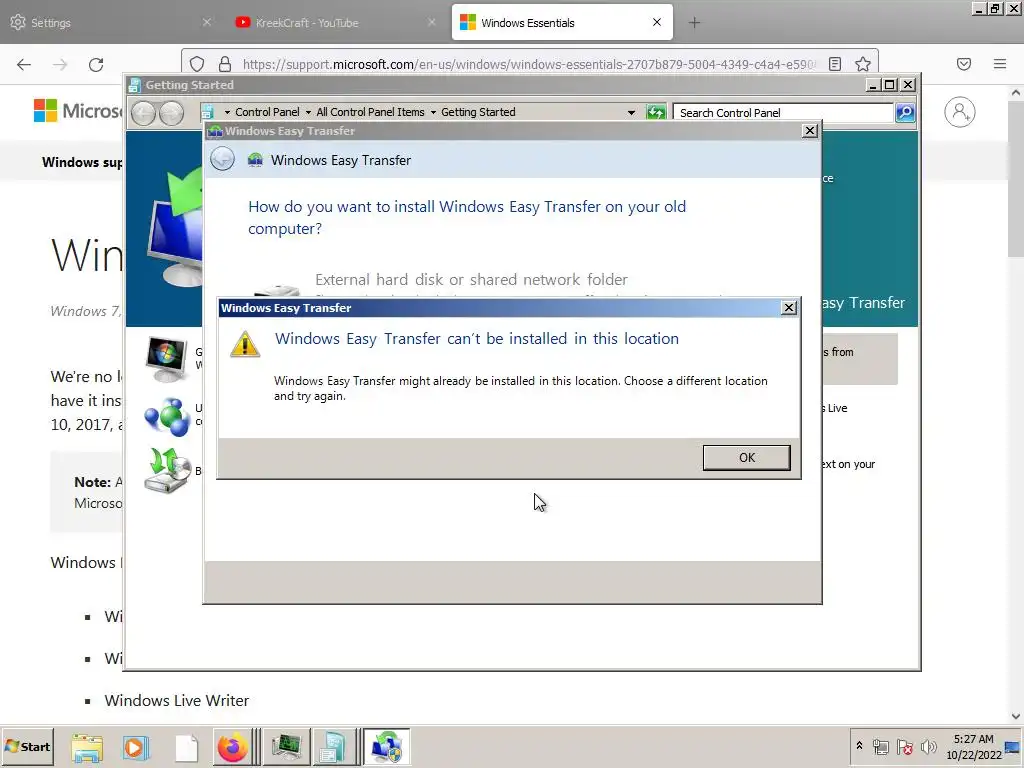Click the Control Panel breadcrumb
Image resolution: width=1024 pixels, height=768 pixels.
click(267, 112)
